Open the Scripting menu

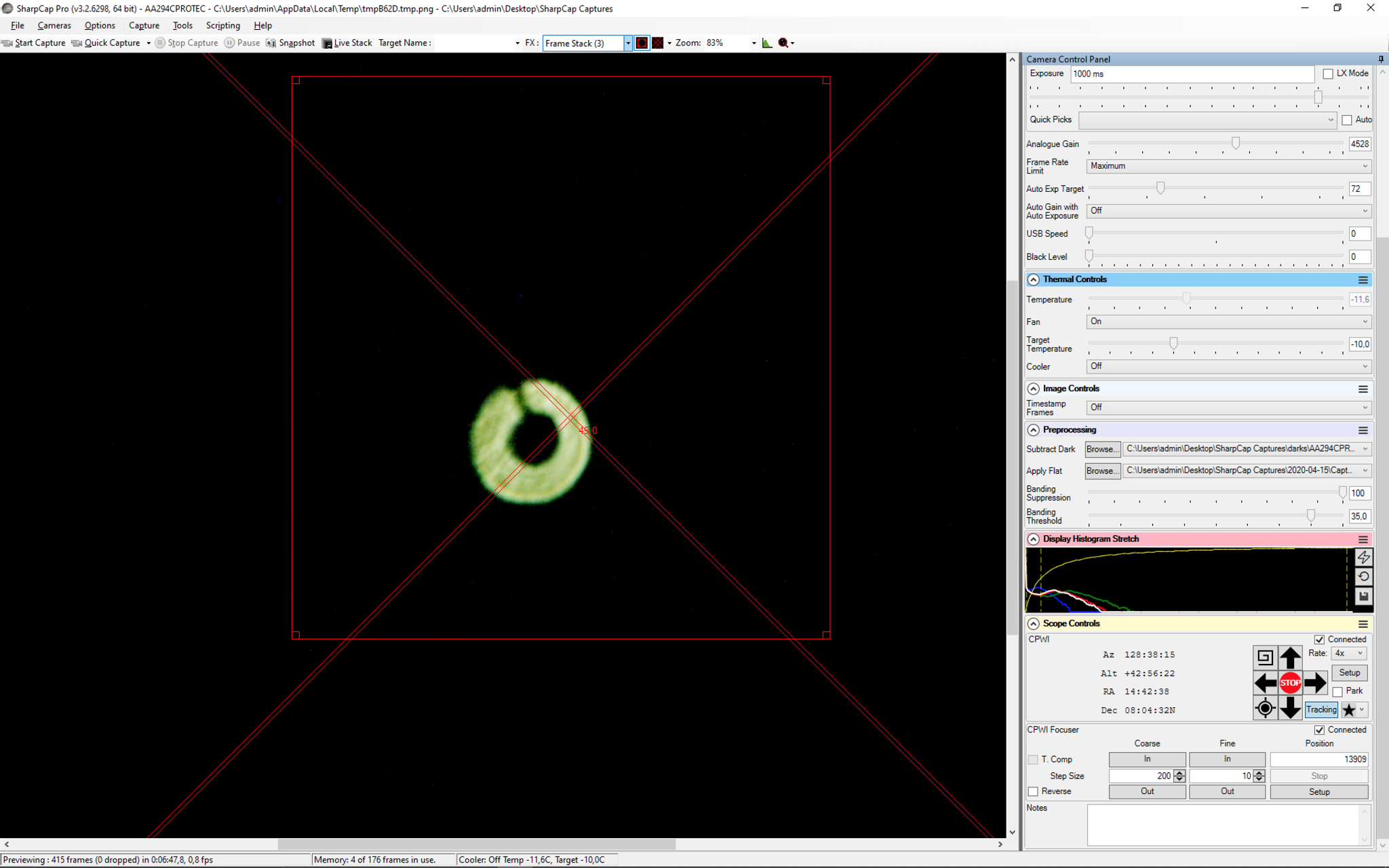tap(222, 25)
